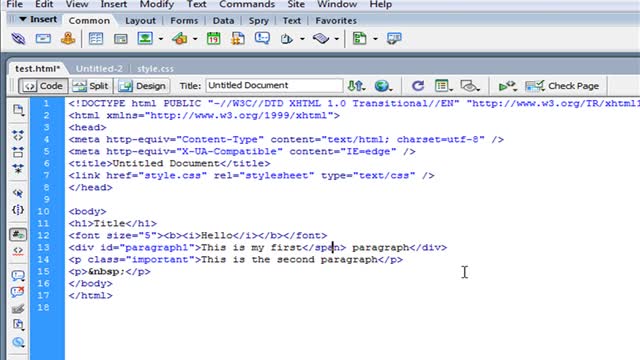
Task: Open the Commands menu
Action: coord(247,4)
